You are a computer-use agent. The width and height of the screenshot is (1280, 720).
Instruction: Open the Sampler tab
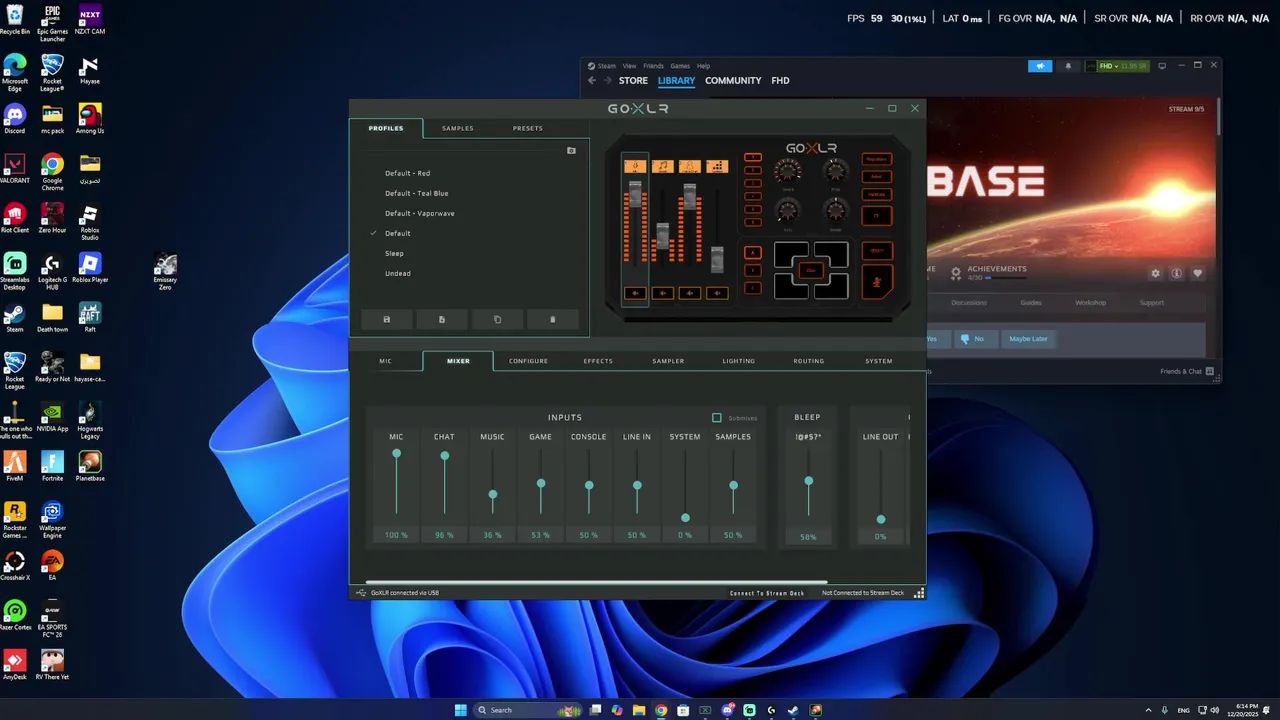tap(668, 361)
